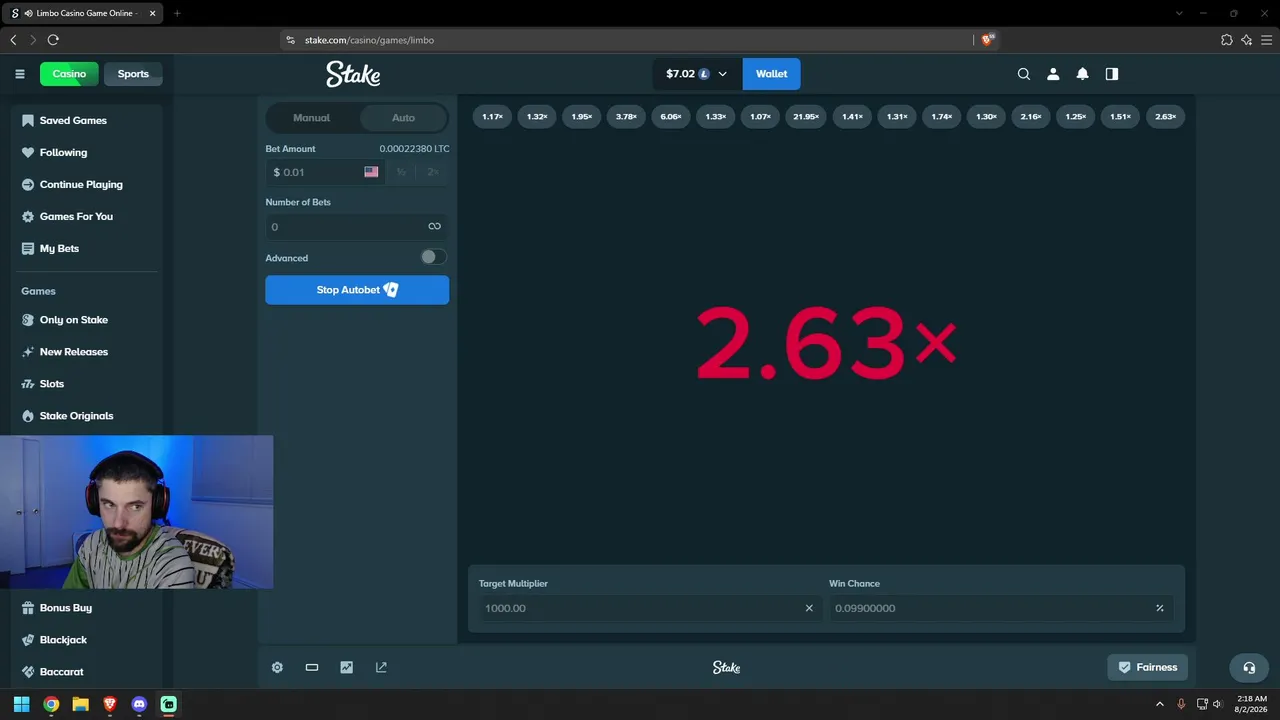The image size is (1280, 720).
Task: Open live stats chart icon
Action: tap(346, 667)
